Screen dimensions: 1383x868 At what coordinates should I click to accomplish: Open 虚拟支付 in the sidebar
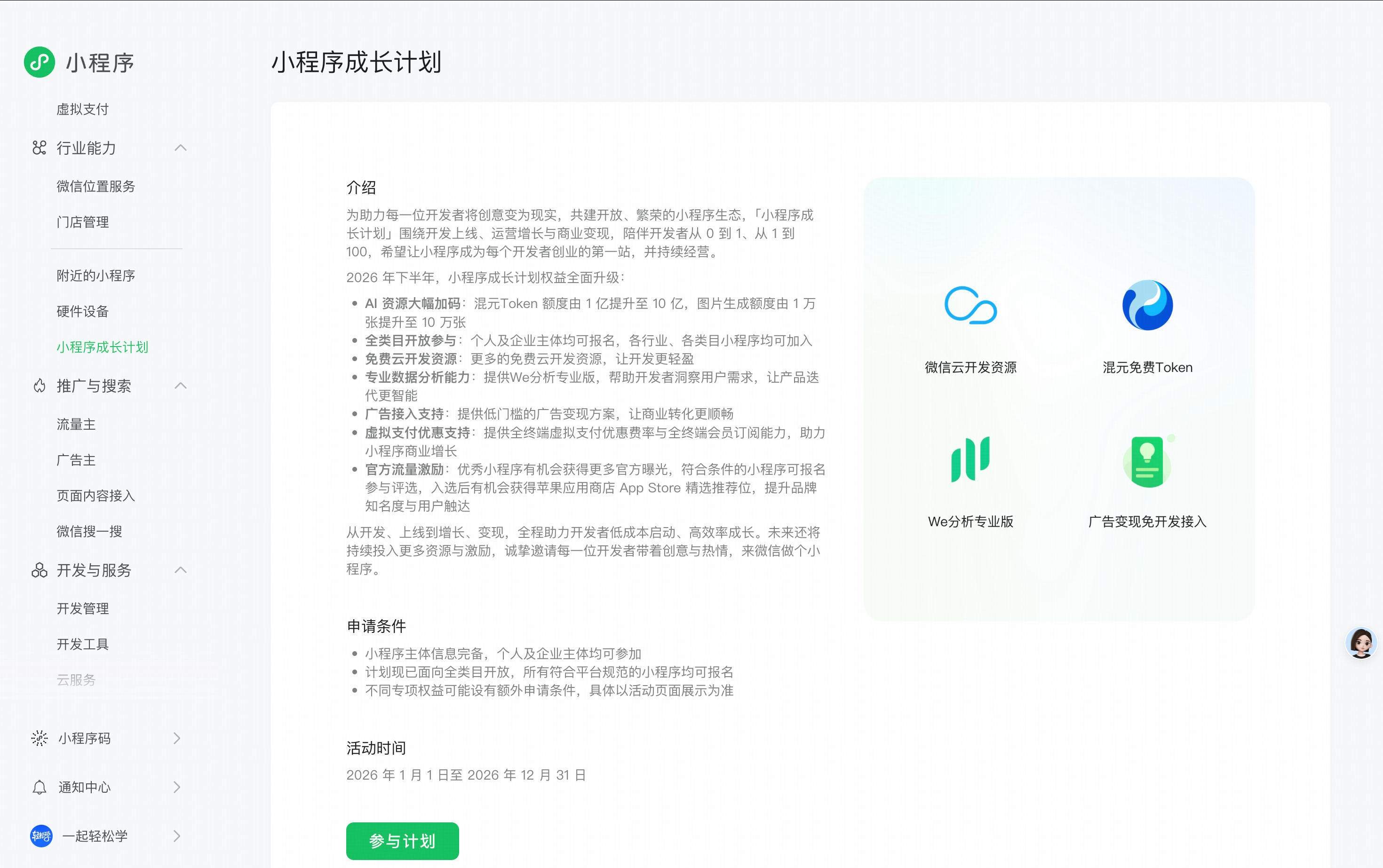[x=83, y=110]
